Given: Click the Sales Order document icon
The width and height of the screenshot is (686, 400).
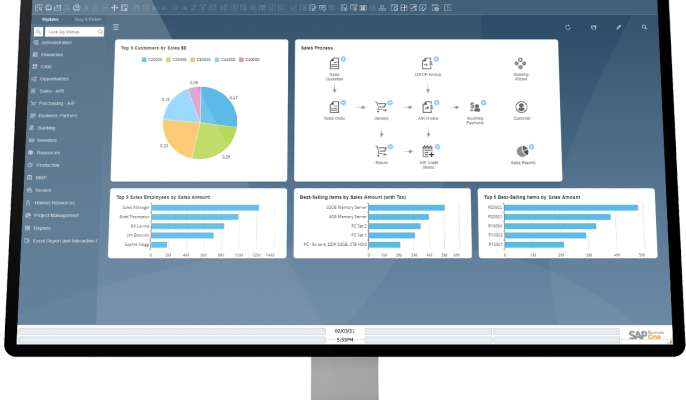Looking at the screenshot, I should click(x=335, y=106).
